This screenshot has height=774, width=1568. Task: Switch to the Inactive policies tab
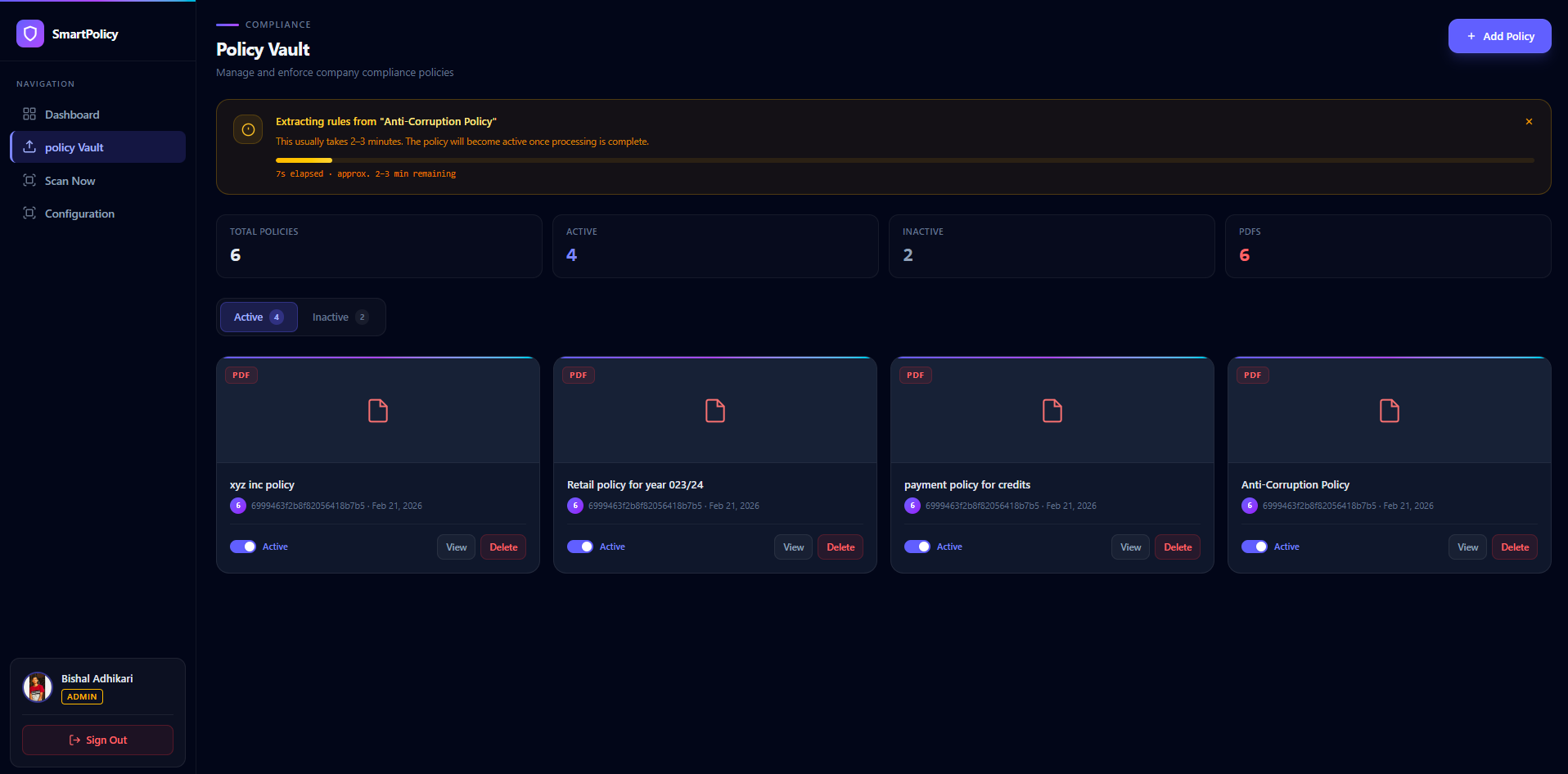[x=340, y=317]
